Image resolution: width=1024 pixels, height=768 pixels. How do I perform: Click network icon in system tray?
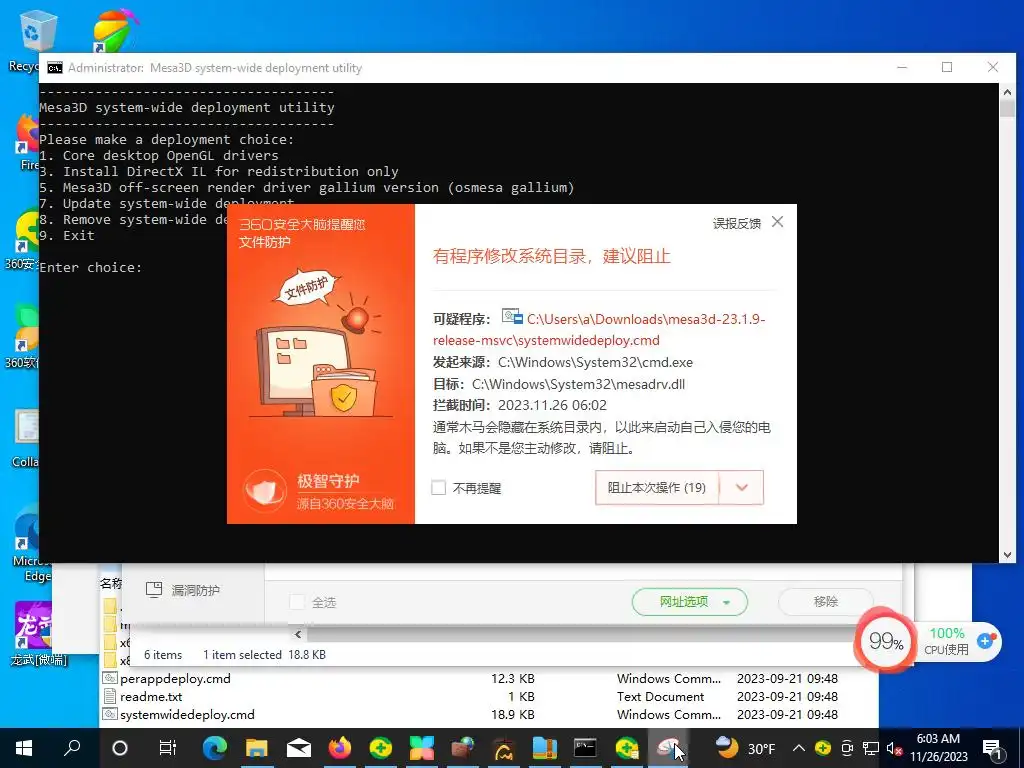tap(871, 748)
